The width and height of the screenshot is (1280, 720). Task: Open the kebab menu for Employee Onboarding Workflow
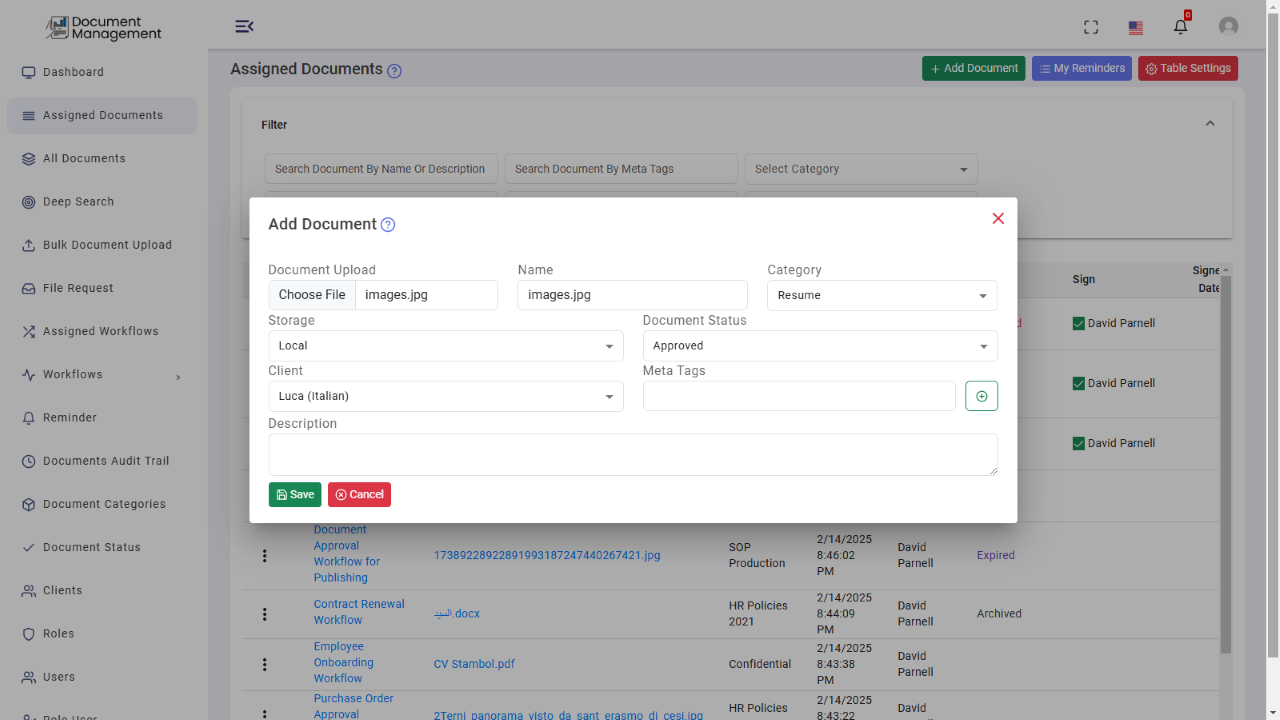pyautogui.click(x=264, y=664)
